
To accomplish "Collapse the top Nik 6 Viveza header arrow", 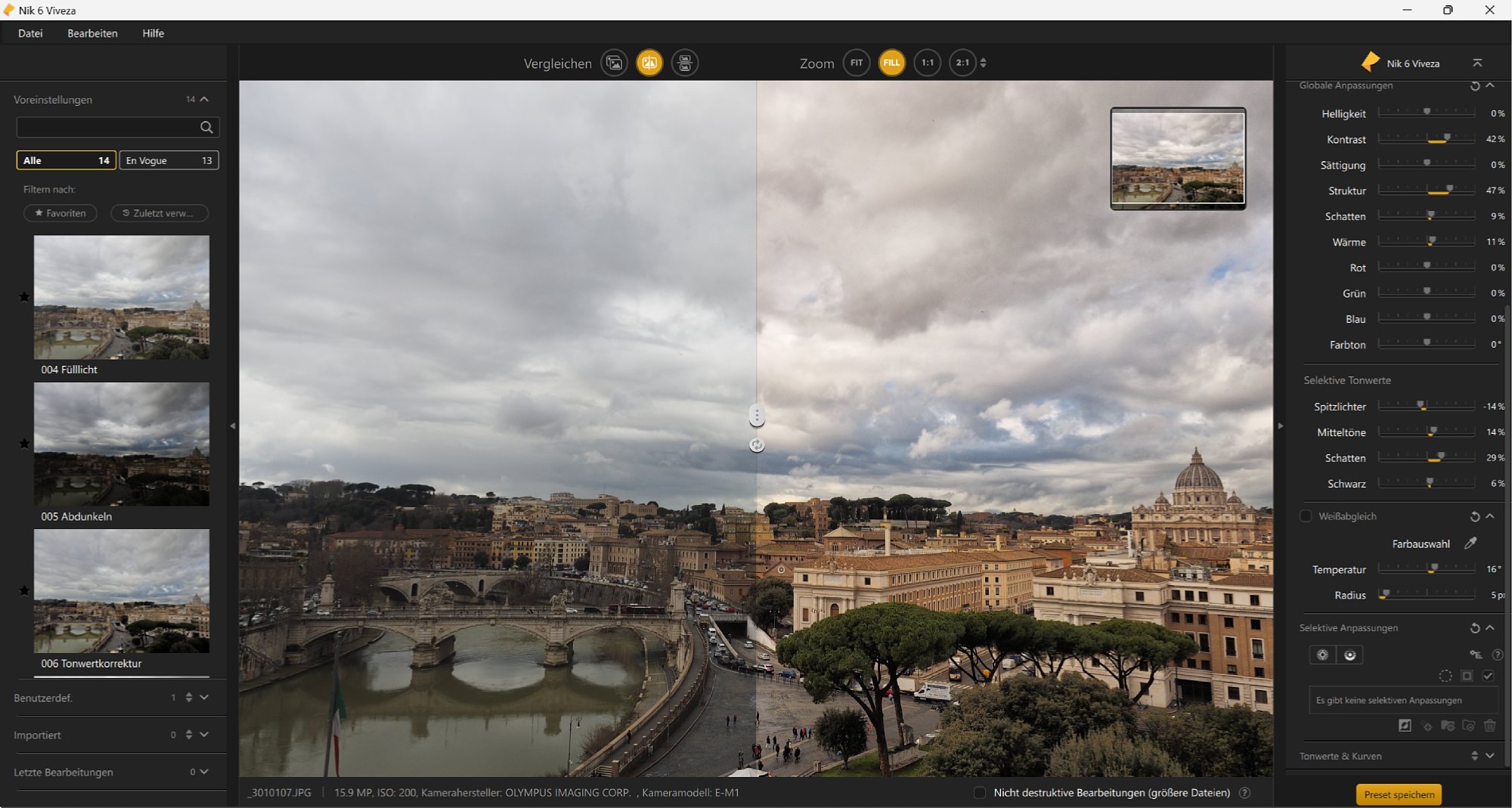I will click(1477, 63).
